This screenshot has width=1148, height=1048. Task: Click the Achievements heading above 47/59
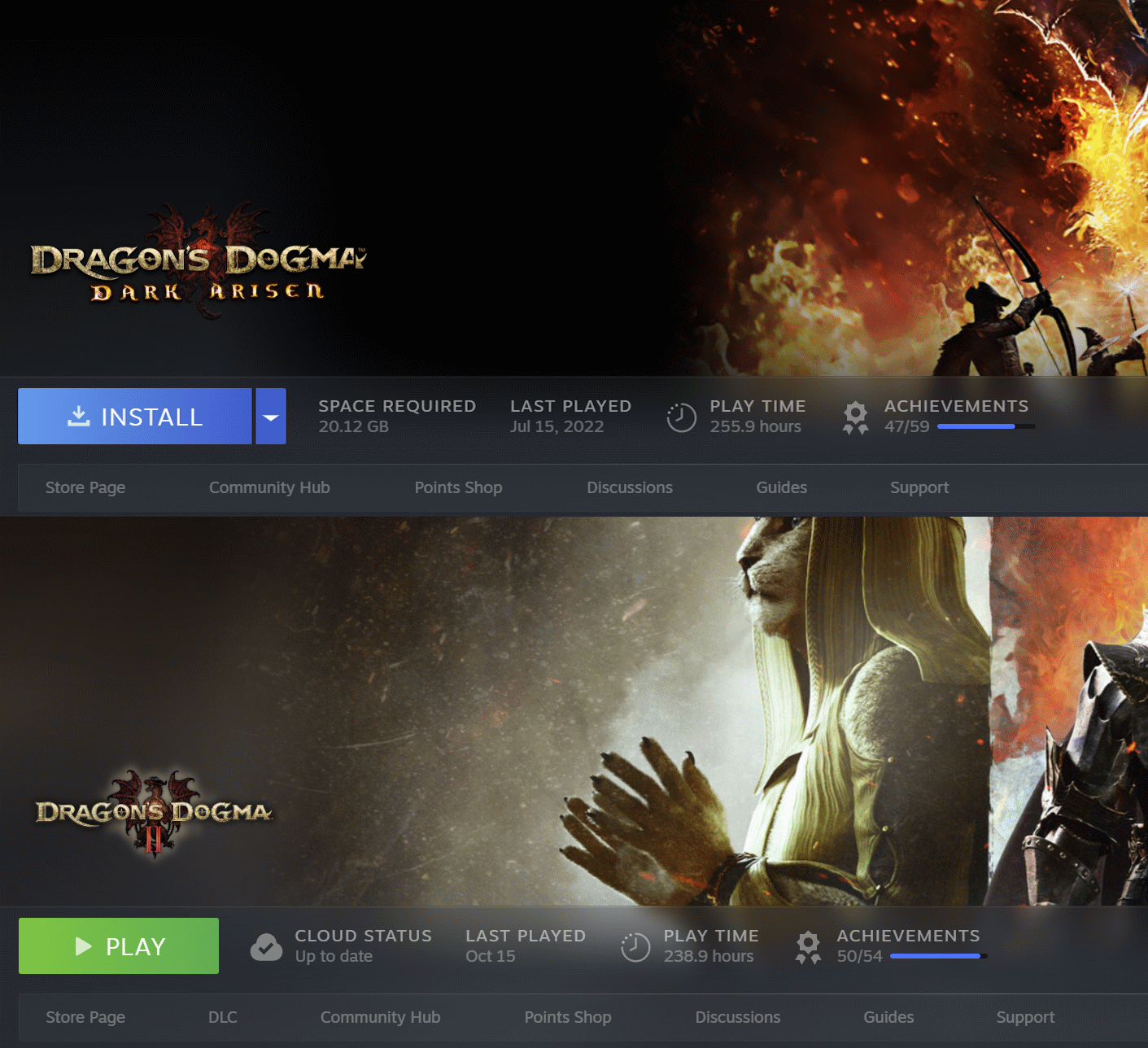pos(957,406)
